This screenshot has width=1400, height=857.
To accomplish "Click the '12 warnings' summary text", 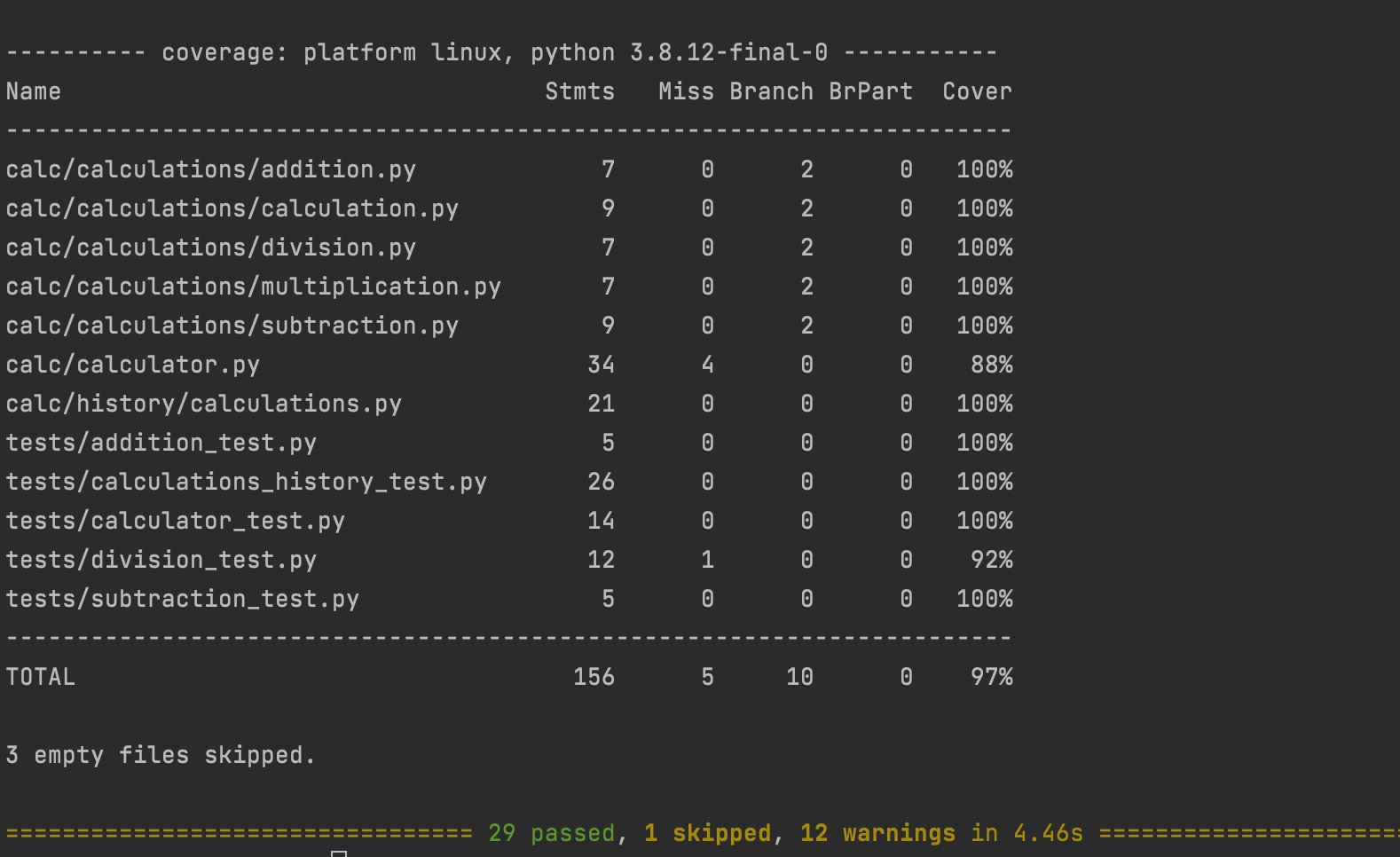I will (x=878, y=832).
